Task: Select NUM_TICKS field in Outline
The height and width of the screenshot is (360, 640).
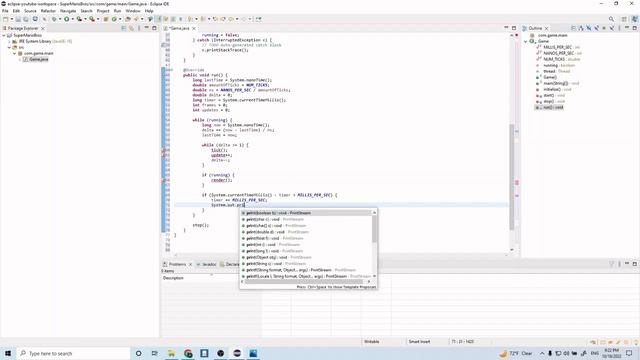Action: 558,59
